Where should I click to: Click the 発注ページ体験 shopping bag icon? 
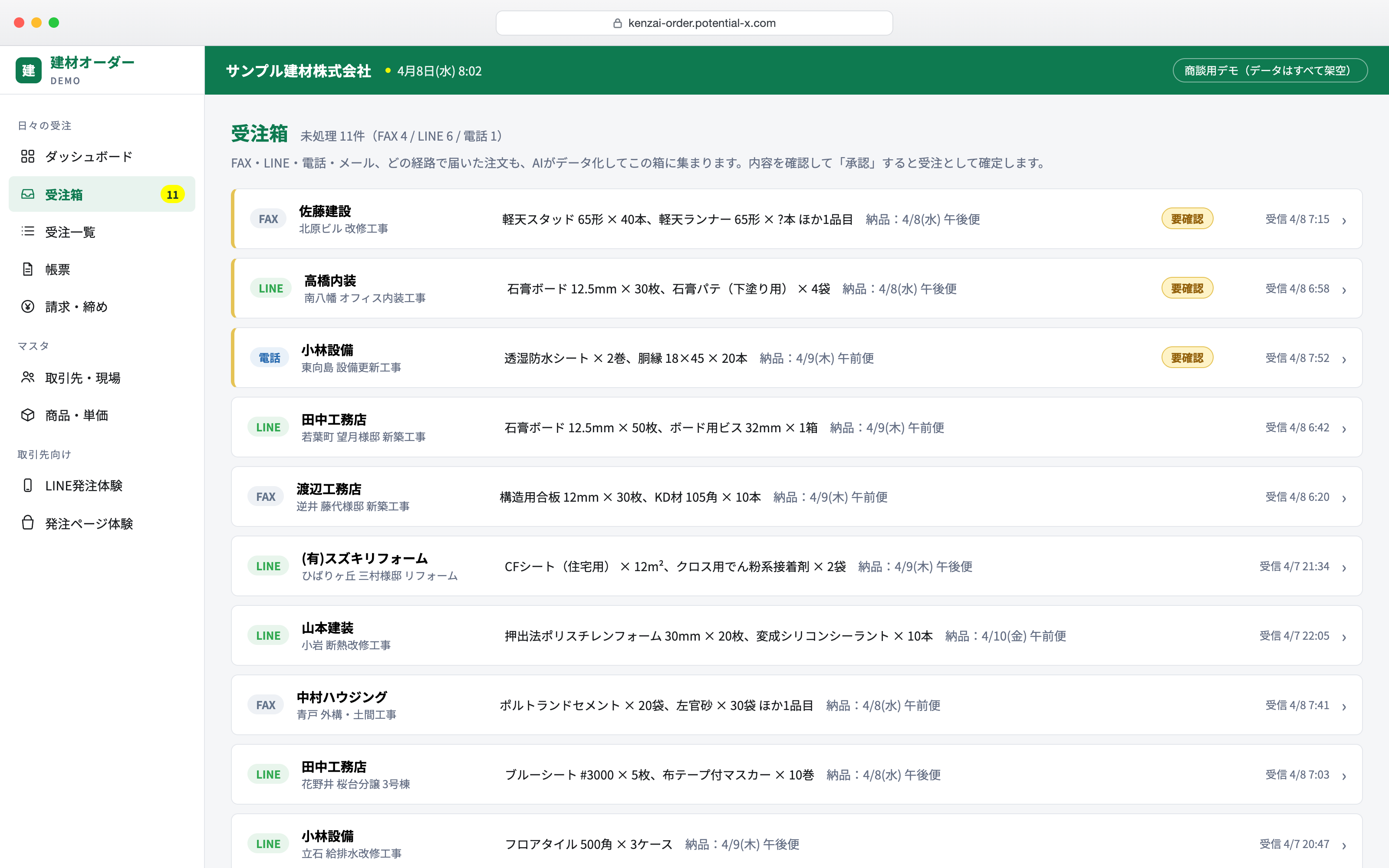pyautogui.click(x=27, y=523)
